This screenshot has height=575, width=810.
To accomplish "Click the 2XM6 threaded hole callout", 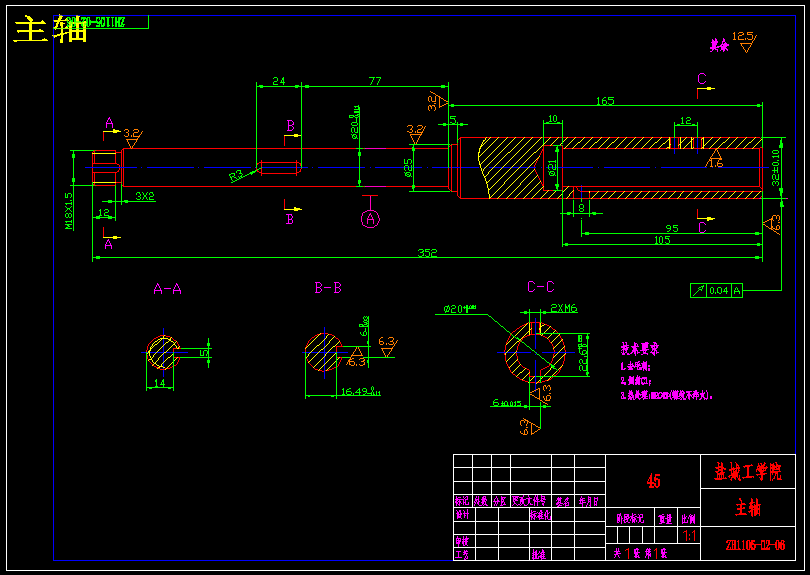I will (x=564, y=308).
